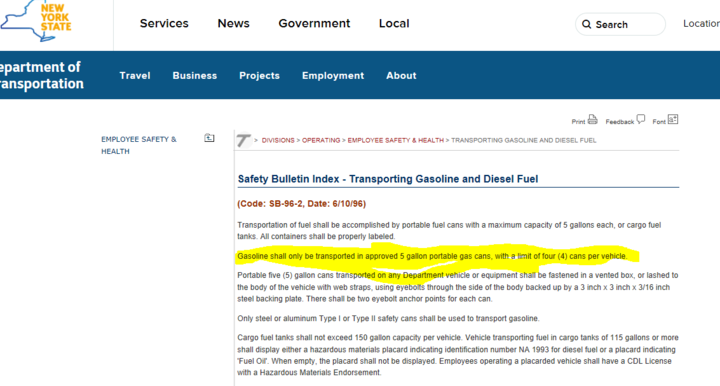This screenshot has width=720, height=386.
Task: Click the Print printer icon
Action: point(593,119)
